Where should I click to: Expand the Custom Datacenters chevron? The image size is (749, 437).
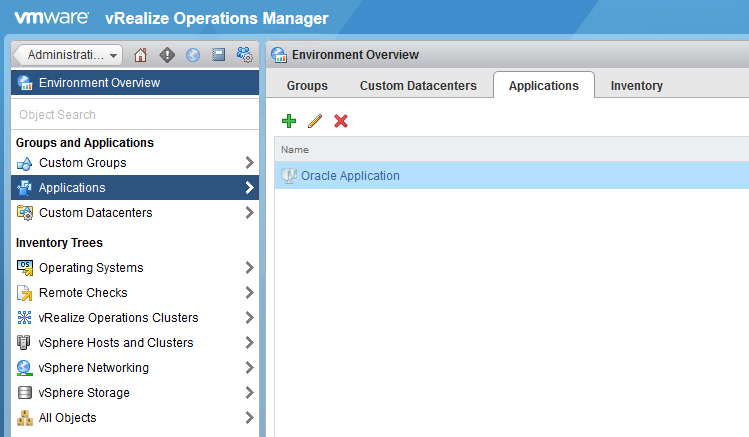(x=249, y=213)
